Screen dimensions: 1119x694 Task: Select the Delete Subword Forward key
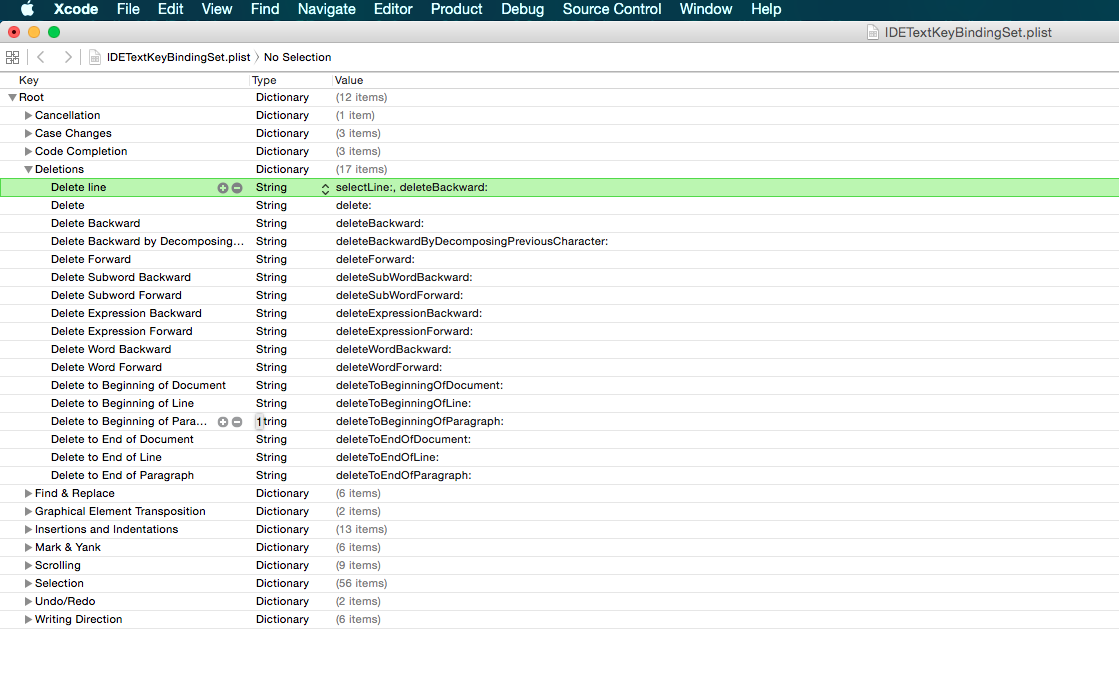pyautogui.click(x=116, y=295)
